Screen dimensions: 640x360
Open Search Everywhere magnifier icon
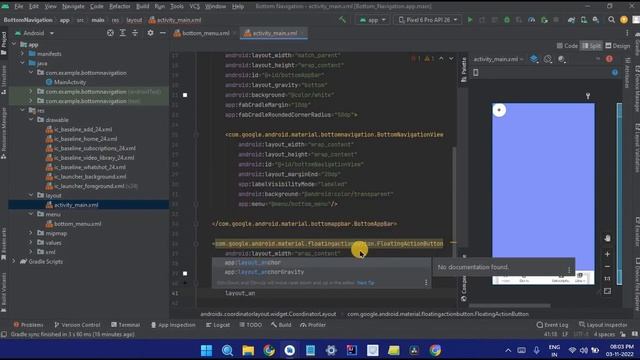pyautogui.click(x=611, y=20)
